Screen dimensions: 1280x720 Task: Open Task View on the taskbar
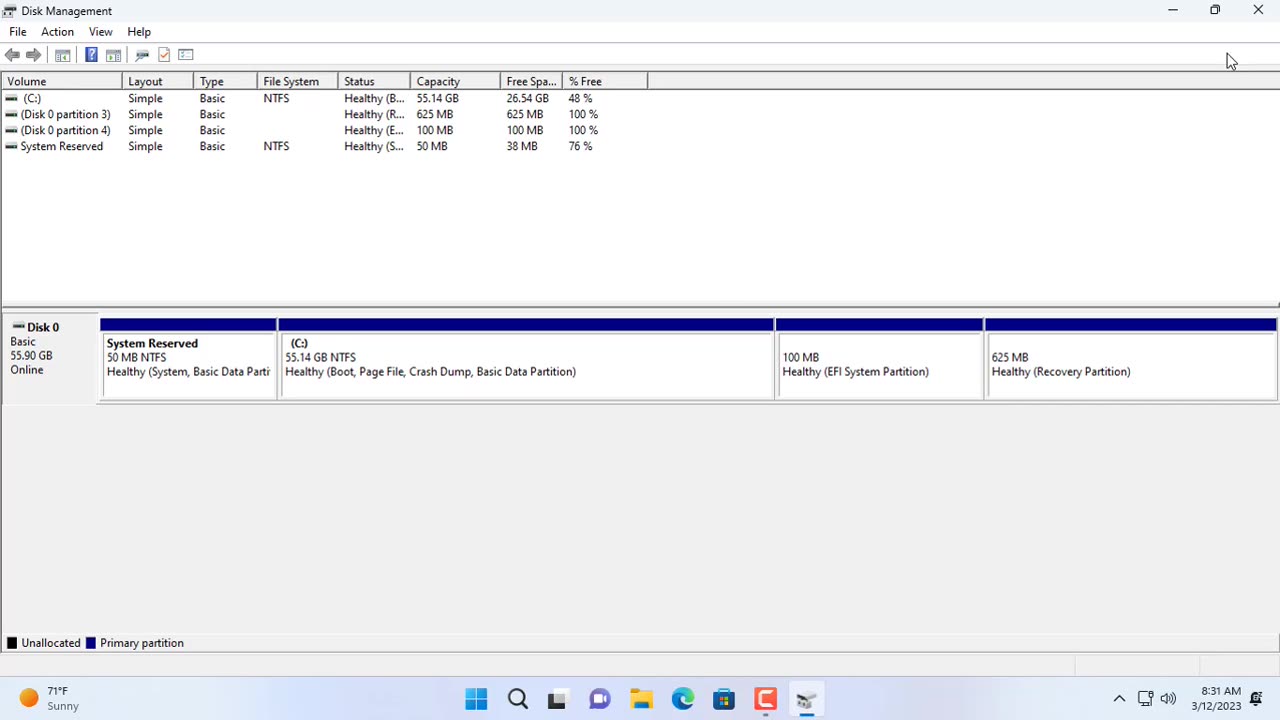pyautogui.click(x=558, y=699)
